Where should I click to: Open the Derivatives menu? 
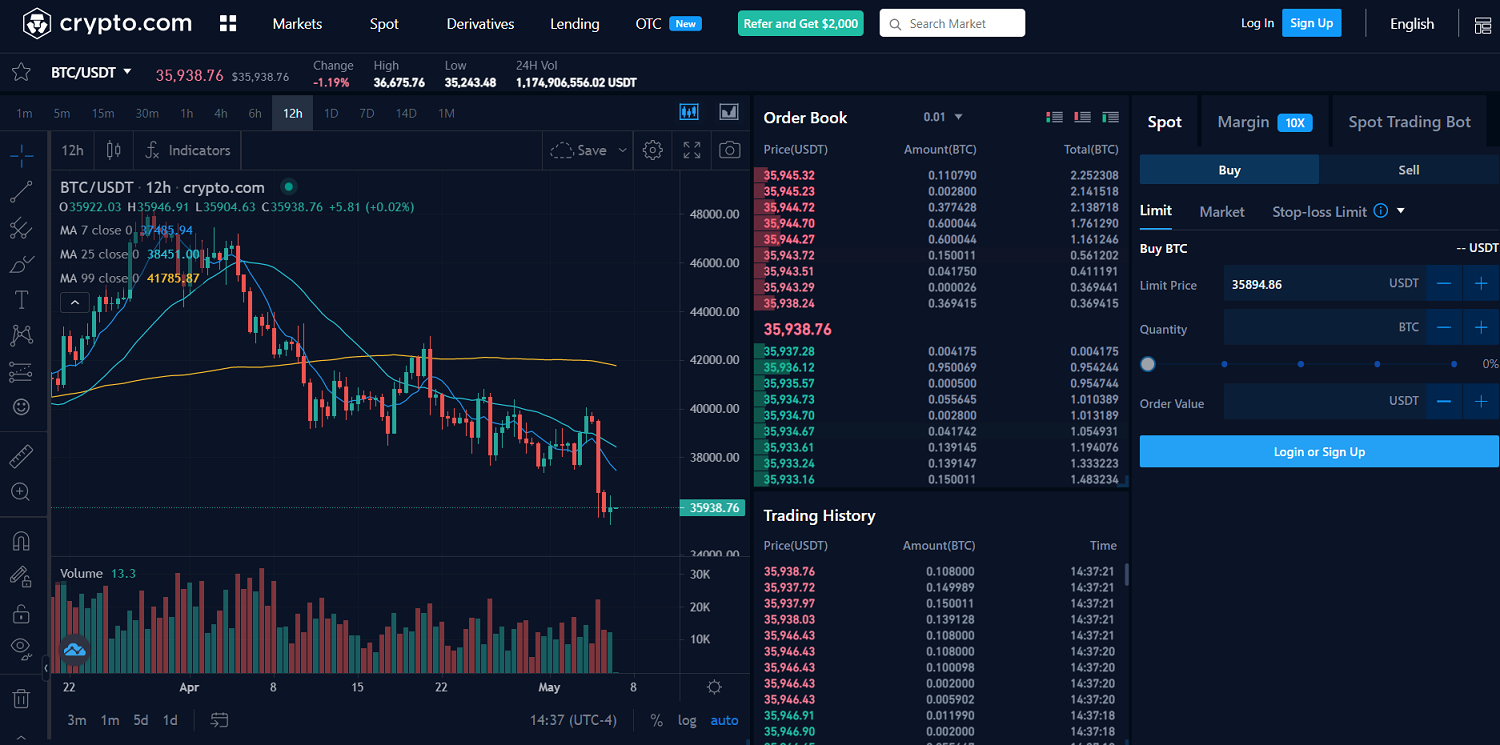click(x=480, y=24)
